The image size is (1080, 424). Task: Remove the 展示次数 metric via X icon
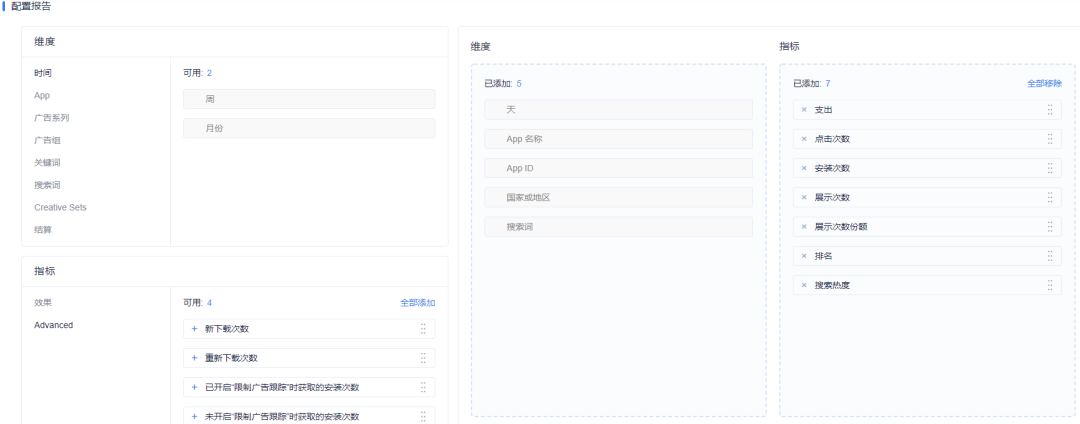803,198
